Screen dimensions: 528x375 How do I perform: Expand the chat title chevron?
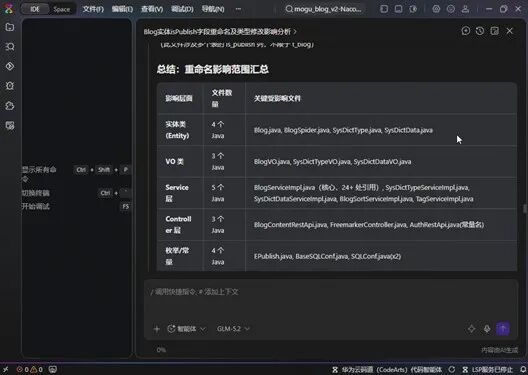tap(295, 32)
